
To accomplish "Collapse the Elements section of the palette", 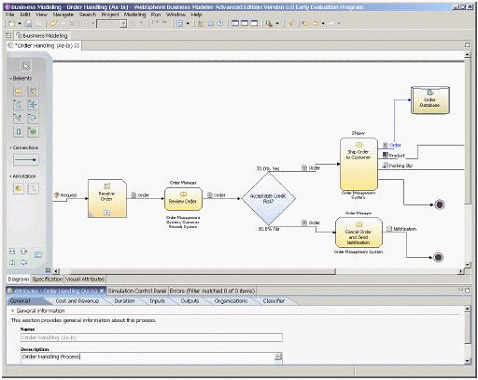I will [x=10, y=79].
